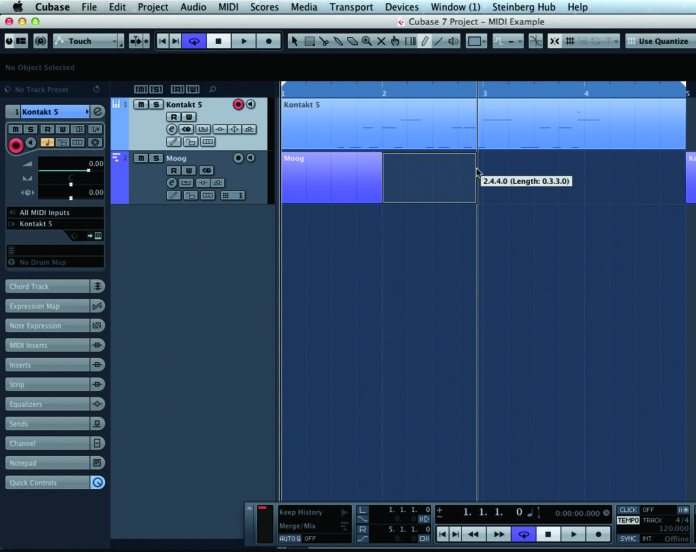This screenshot has height=552, width=696.
Task: Adjust the inspector pan slider
Action: point(71,184)
